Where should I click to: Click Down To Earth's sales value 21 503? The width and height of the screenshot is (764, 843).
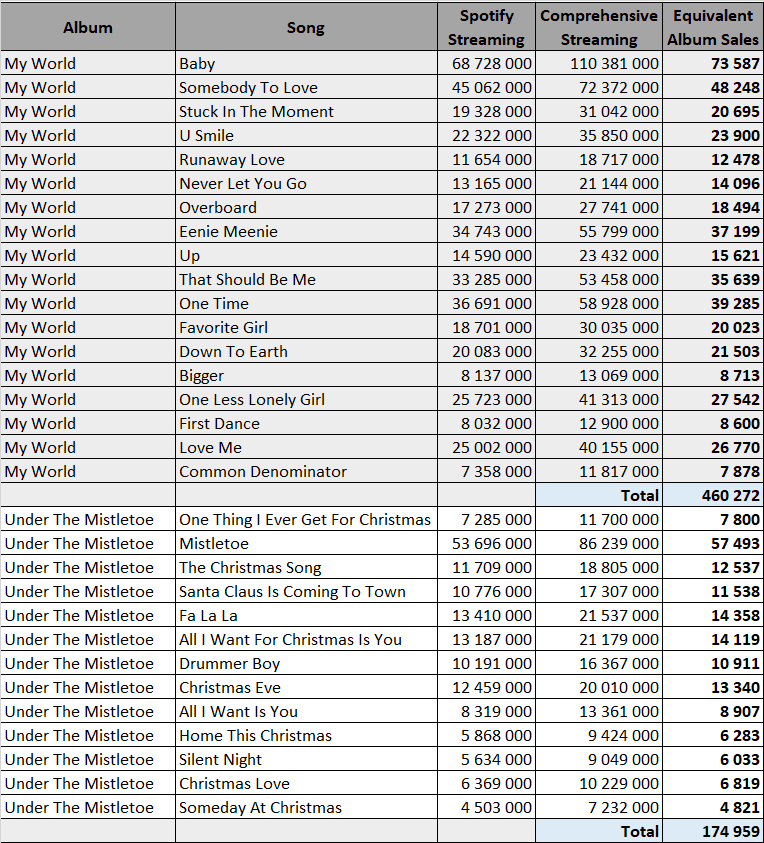713,352
